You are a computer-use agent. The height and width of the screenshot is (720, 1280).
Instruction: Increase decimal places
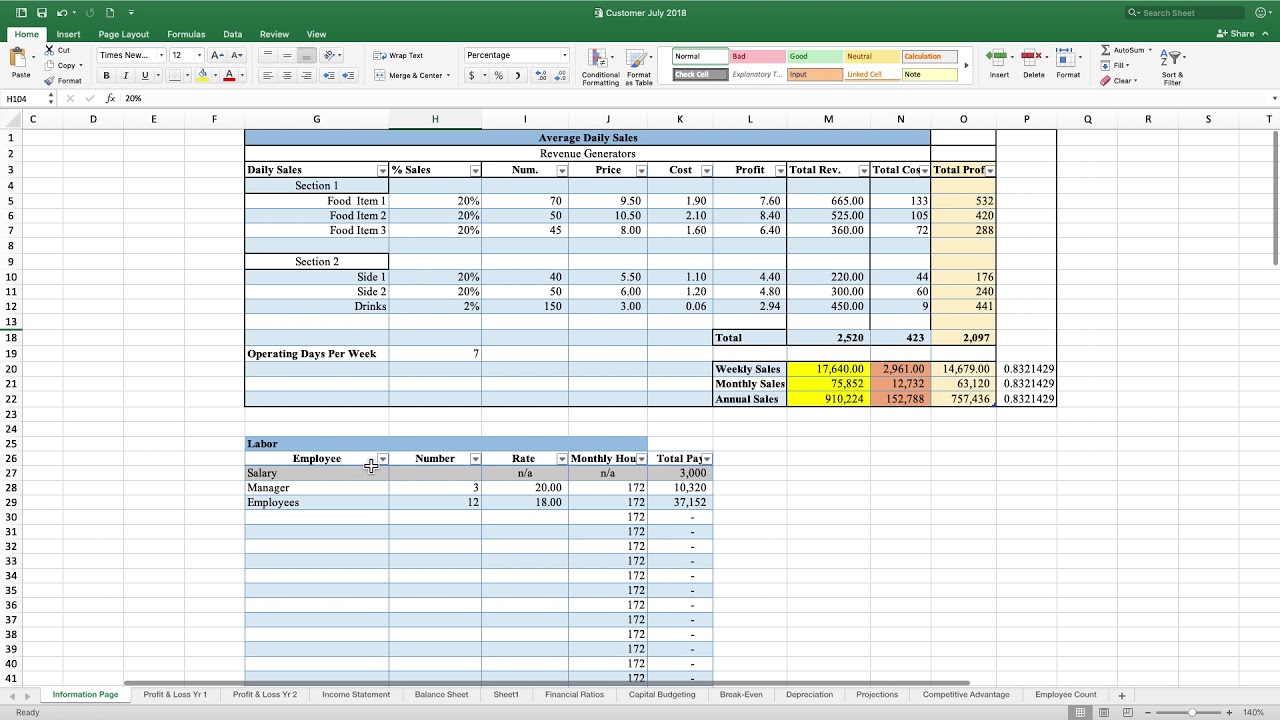coord(541,75)
